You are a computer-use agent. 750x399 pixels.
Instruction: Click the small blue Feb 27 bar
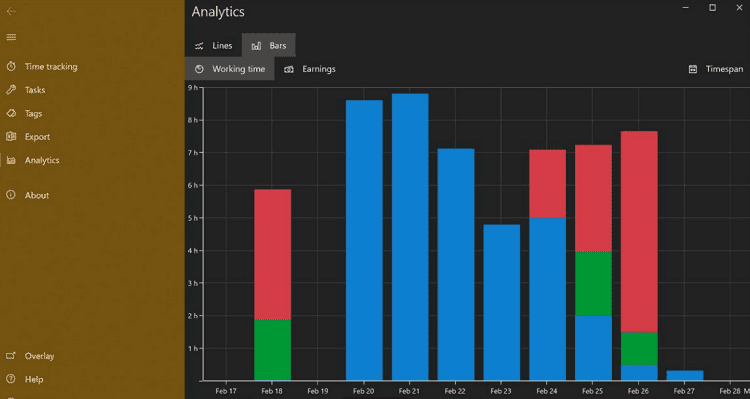685,376
